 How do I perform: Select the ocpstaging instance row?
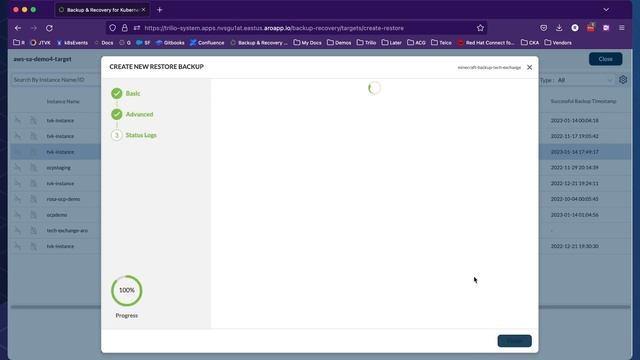click(58, 167)
